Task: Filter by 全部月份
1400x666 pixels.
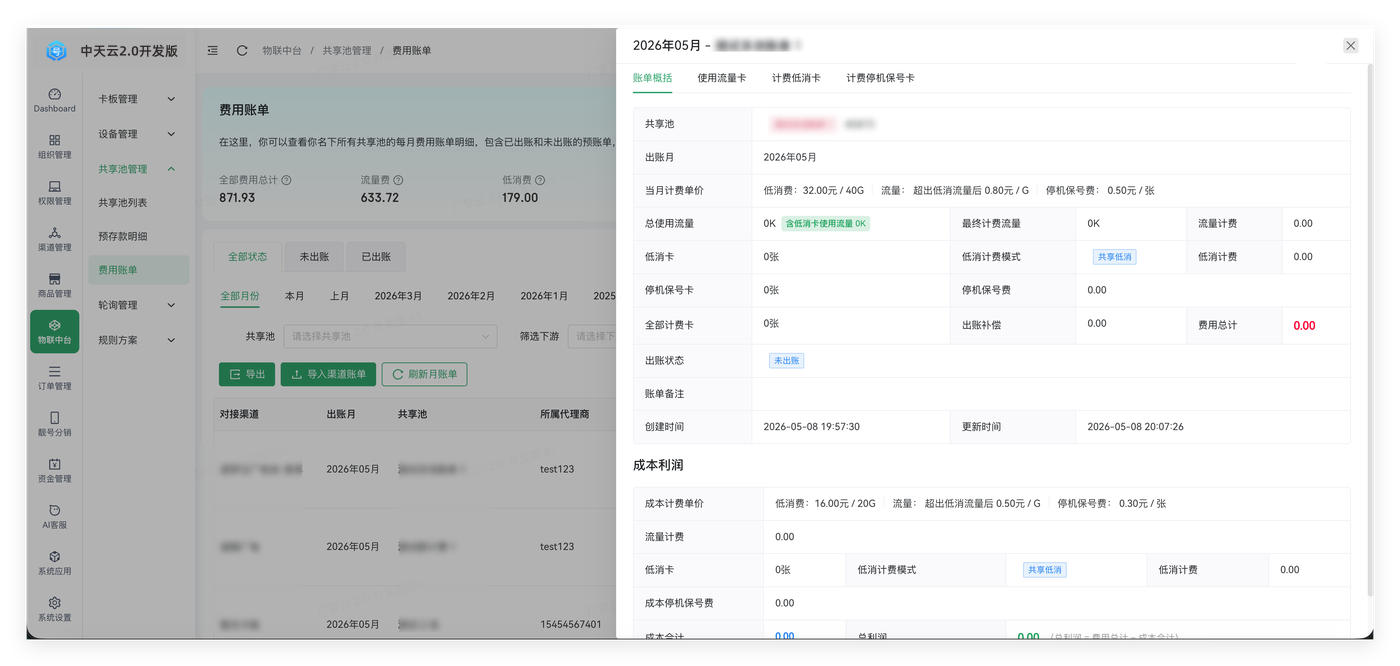Action: [x=239, y=296]
